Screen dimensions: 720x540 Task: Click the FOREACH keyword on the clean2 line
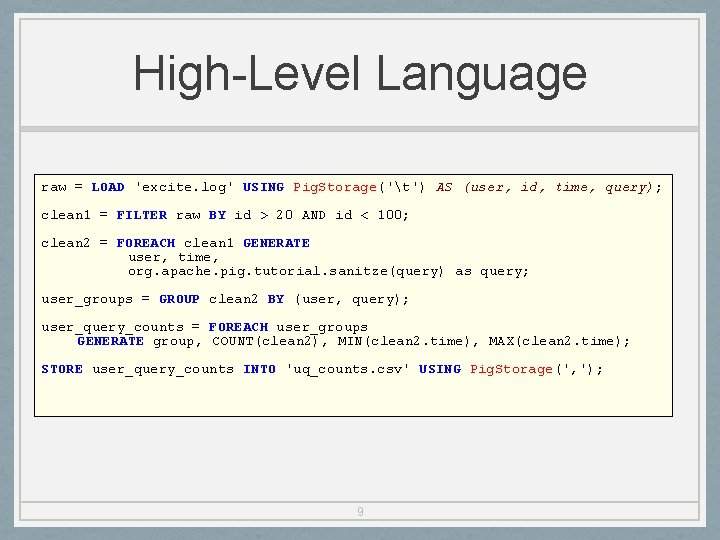[x=146, y=243]
